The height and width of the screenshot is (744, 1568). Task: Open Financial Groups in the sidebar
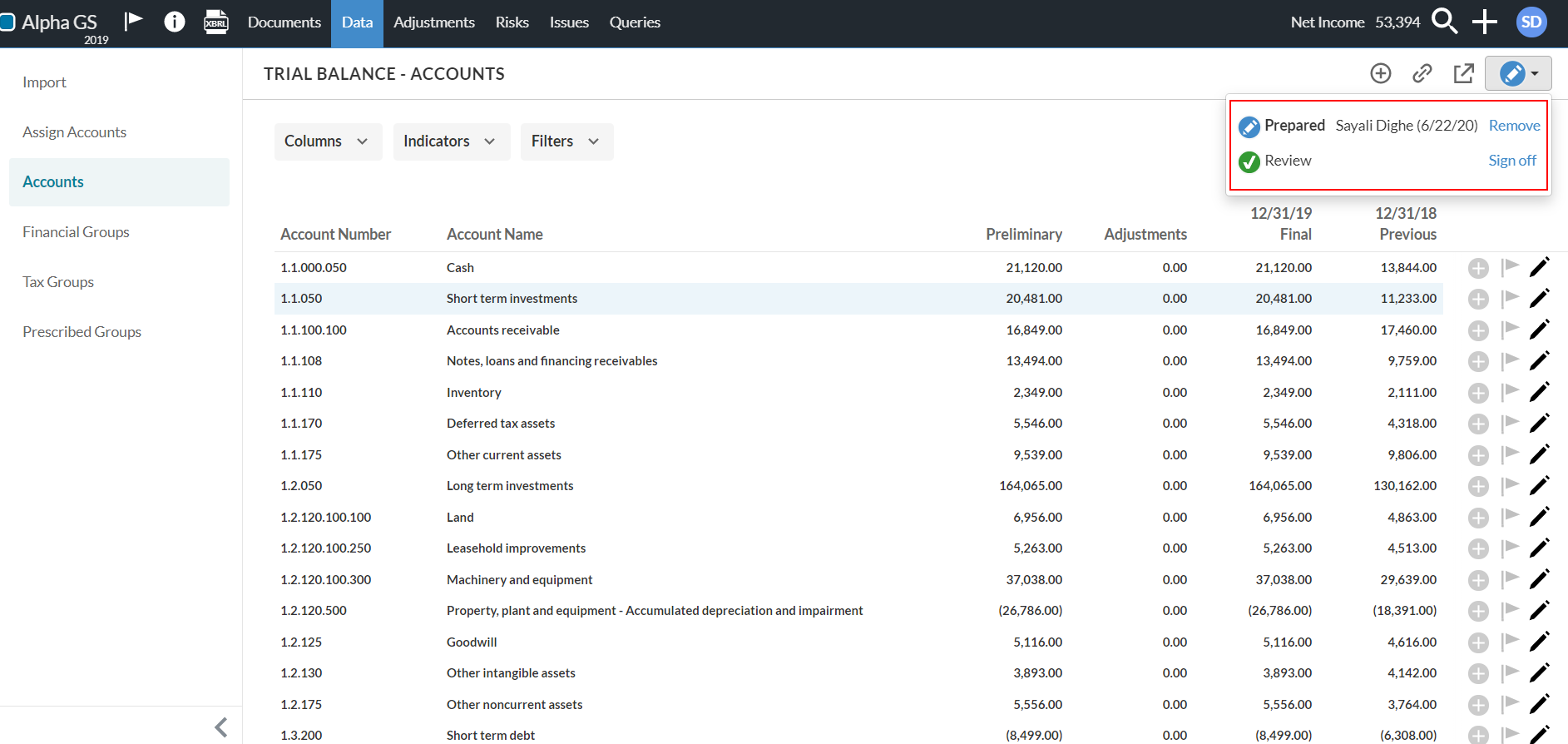76,232
